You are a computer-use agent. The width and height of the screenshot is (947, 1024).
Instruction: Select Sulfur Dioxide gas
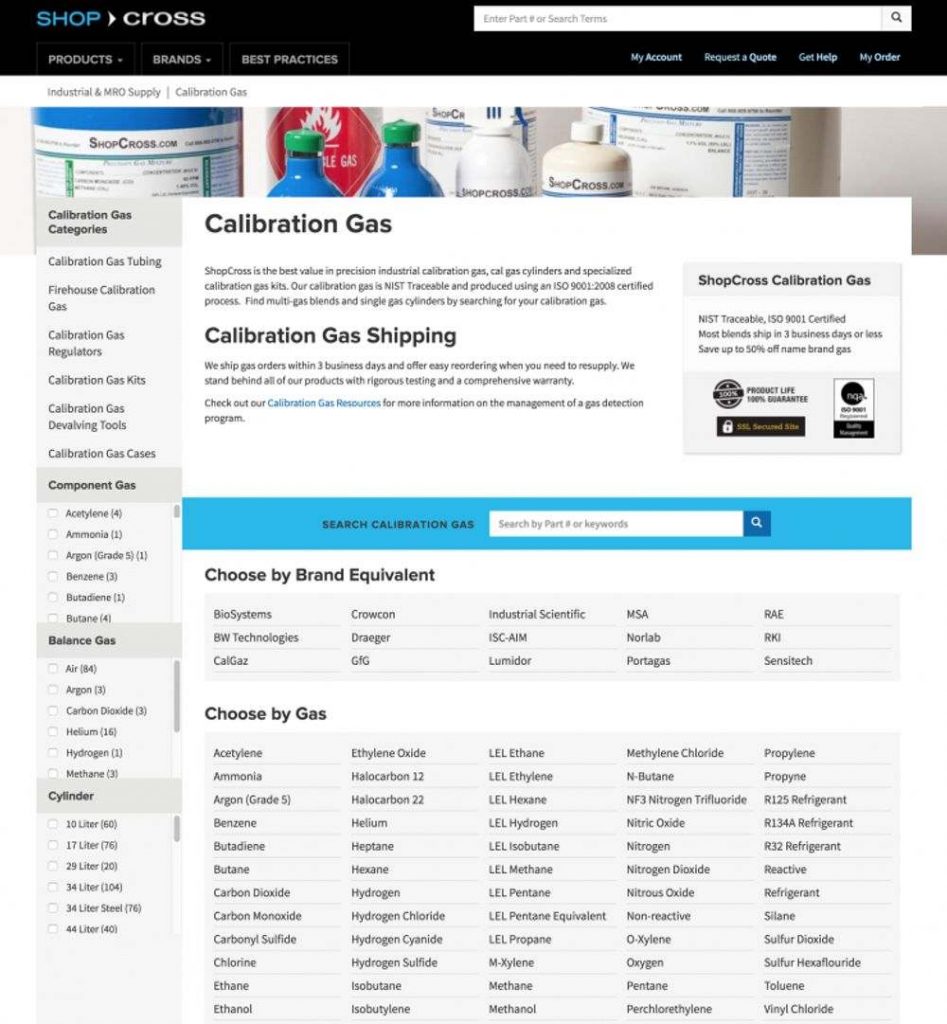(x=799, y=939)
